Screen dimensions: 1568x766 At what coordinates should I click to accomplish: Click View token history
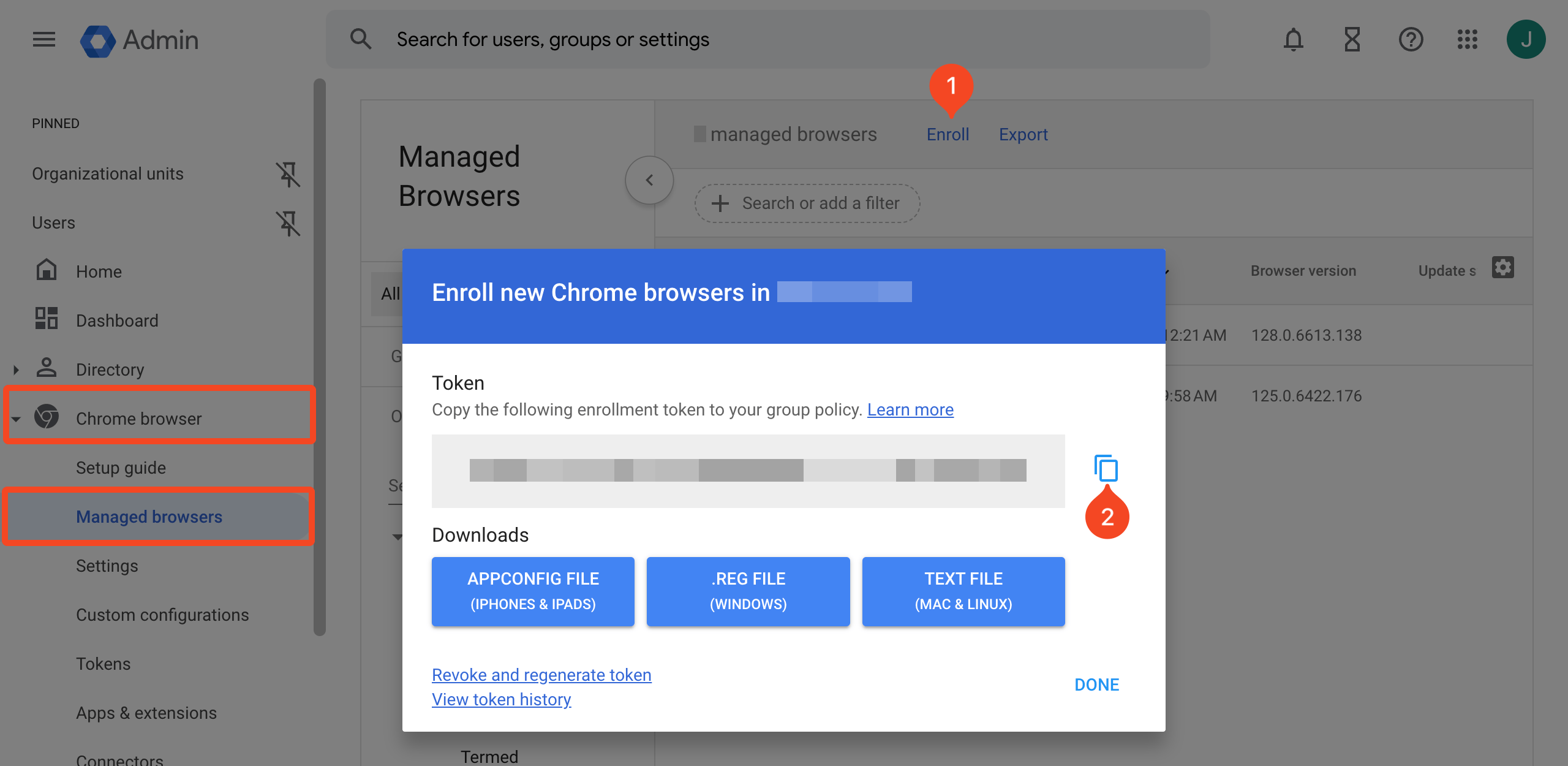501,699
